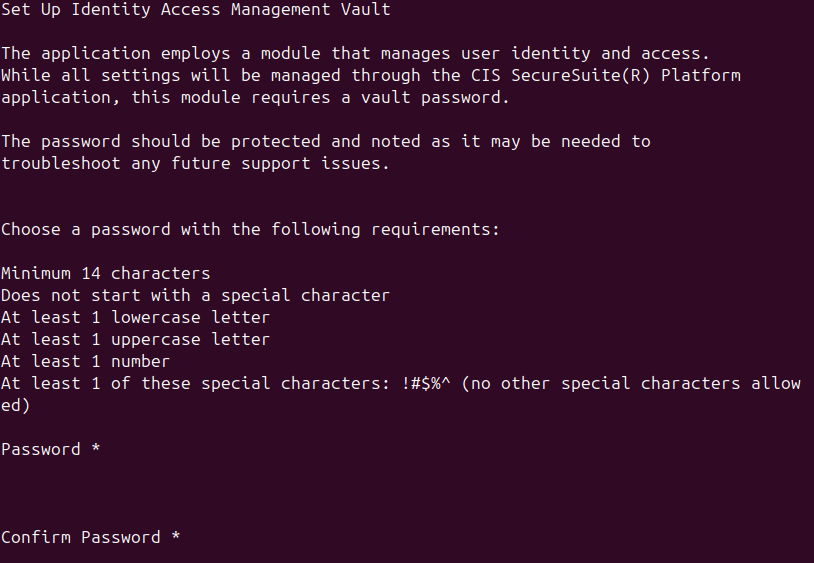Click the 'Set Up Identity Access Management Vault' heading
Screen dimensions: 814x563
196,10
